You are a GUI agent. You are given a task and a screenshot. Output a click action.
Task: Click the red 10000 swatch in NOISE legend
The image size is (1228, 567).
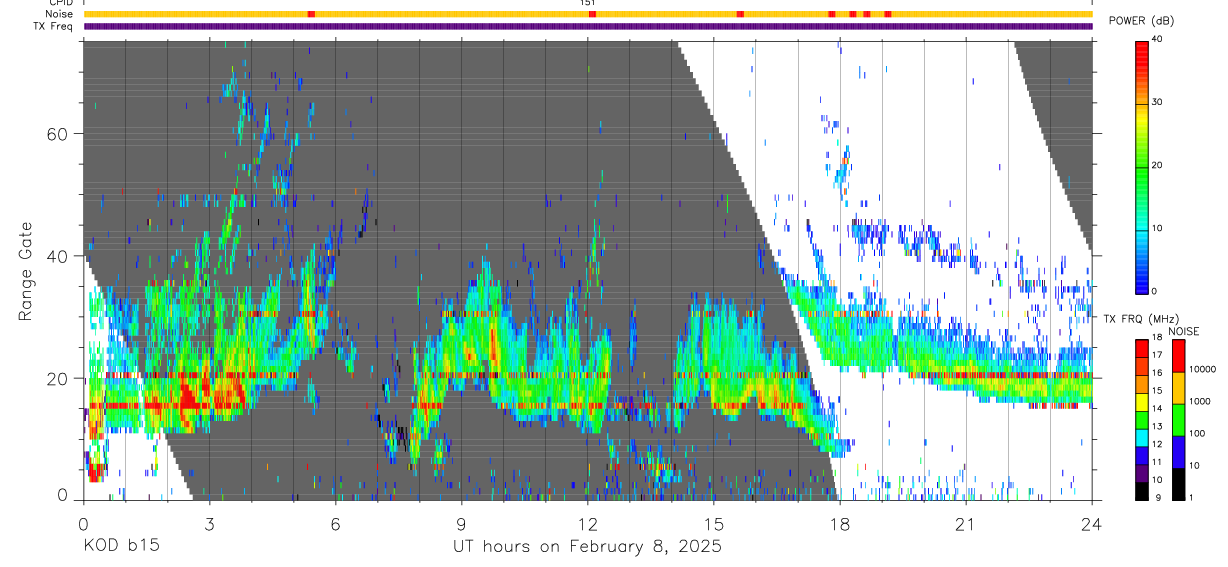click(x=1178, y=355)
